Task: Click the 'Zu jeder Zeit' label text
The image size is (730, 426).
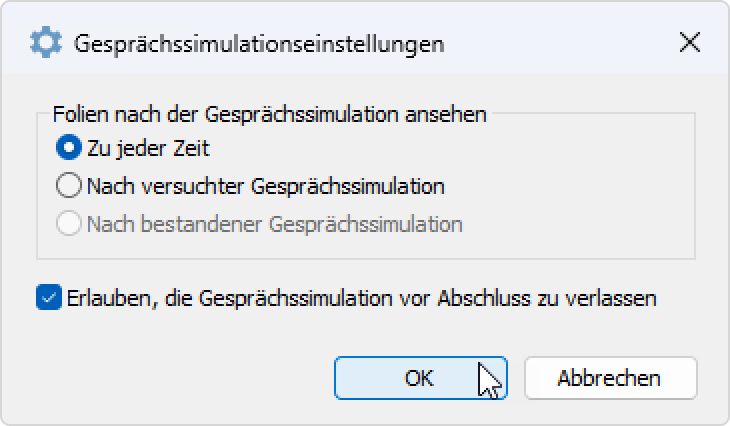Action: pyautogui.click(x=149, y=149)
